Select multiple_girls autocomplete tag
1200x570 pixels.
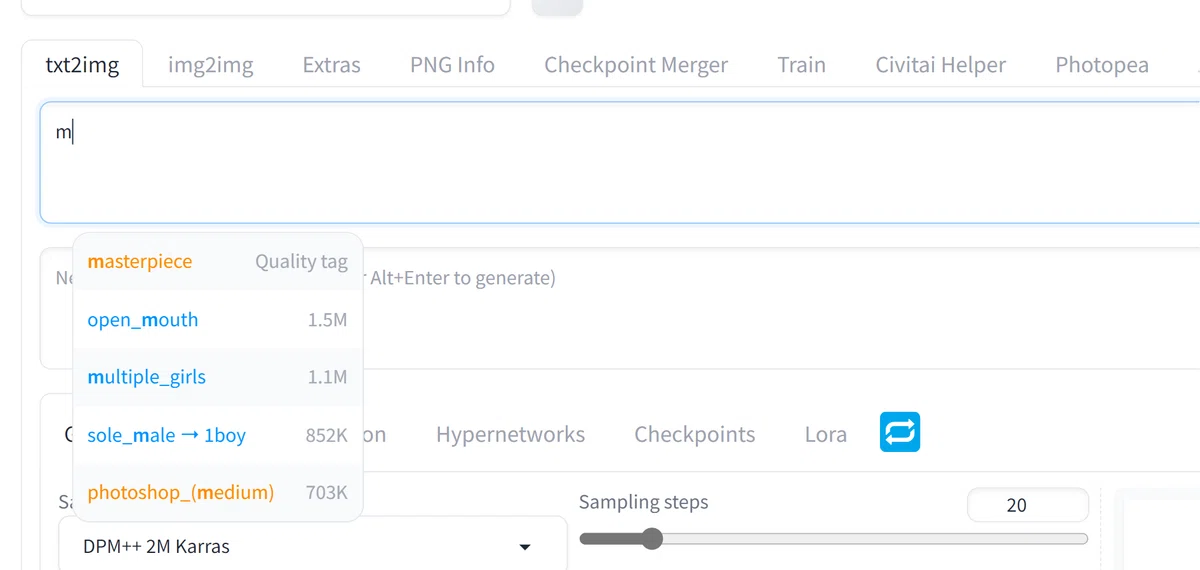tap(218, 377)
